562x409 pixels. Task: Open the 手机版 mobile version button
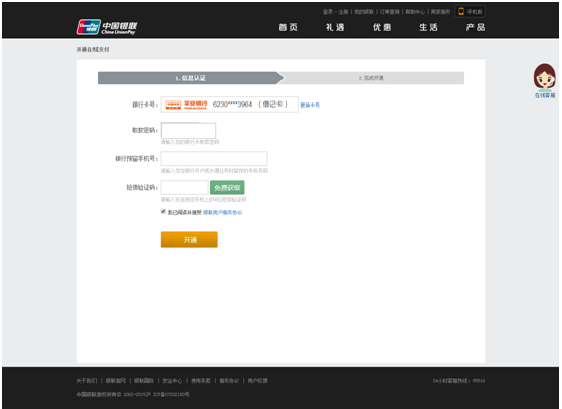(470, 12)
